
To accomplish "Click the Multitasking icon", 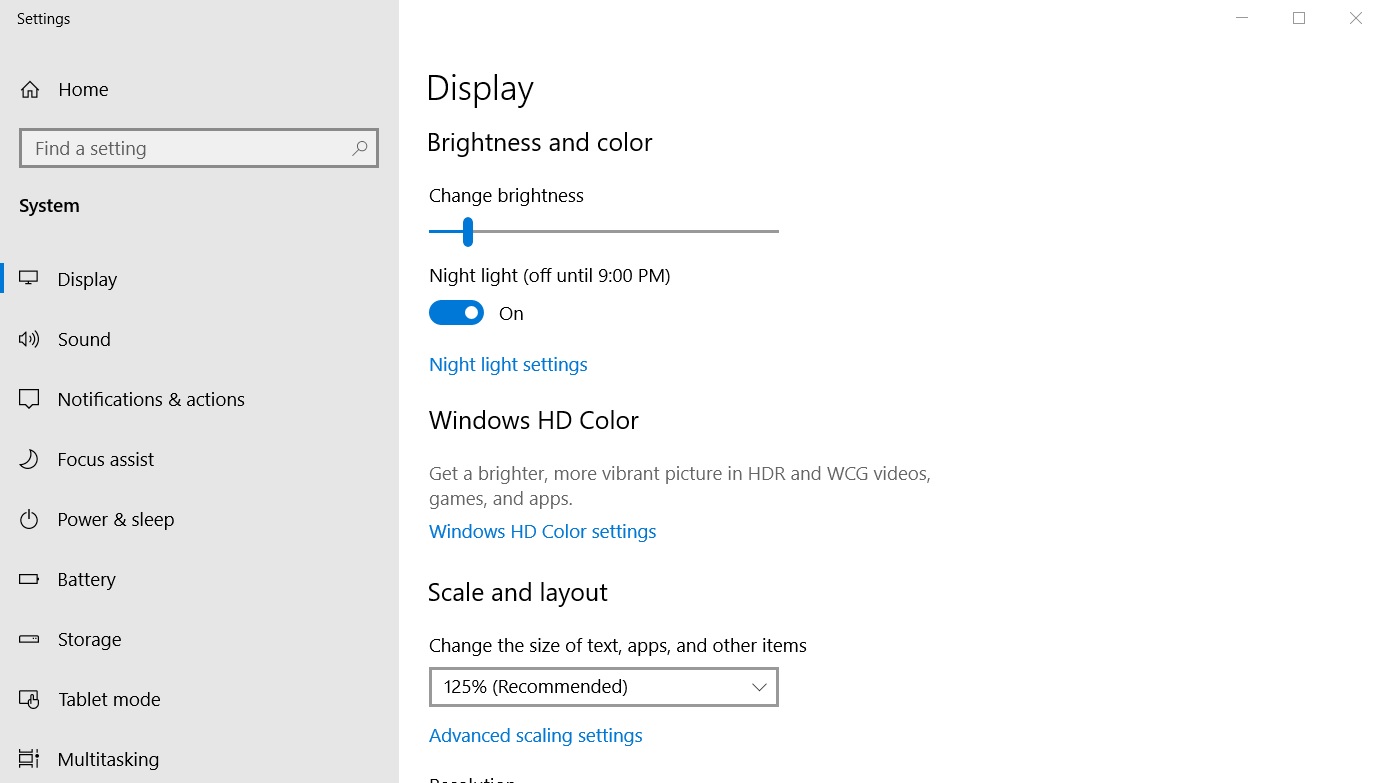I will [x=29, y=759].
